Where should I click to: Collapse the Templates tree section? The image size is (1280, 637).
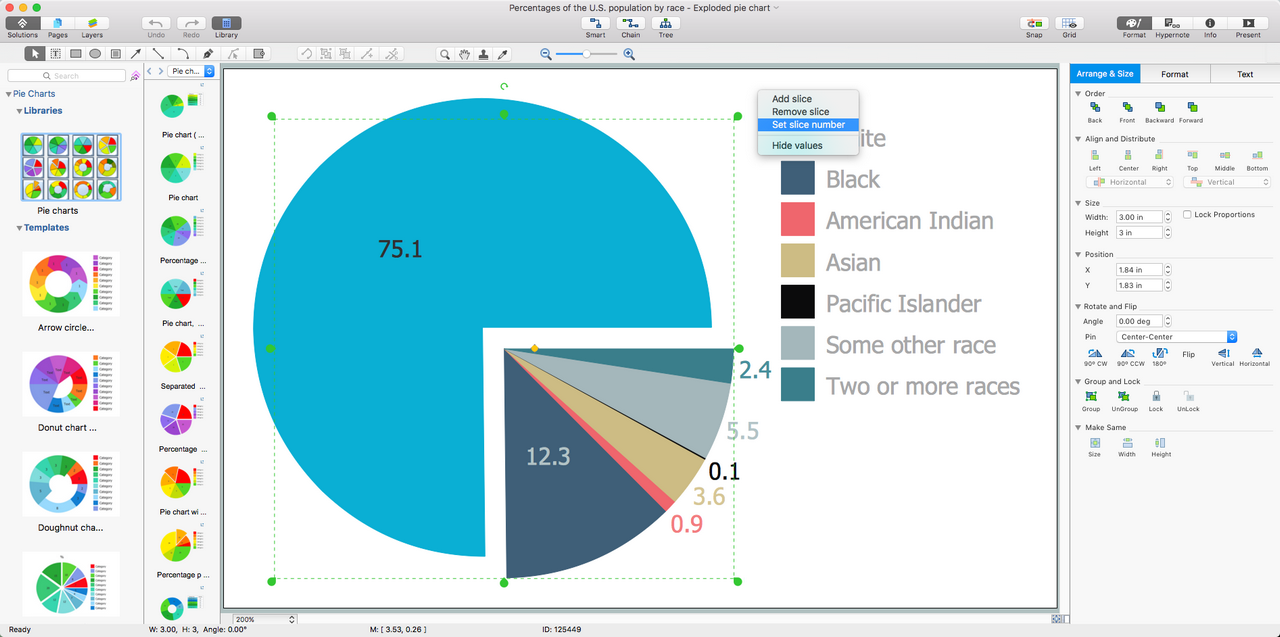19,228
